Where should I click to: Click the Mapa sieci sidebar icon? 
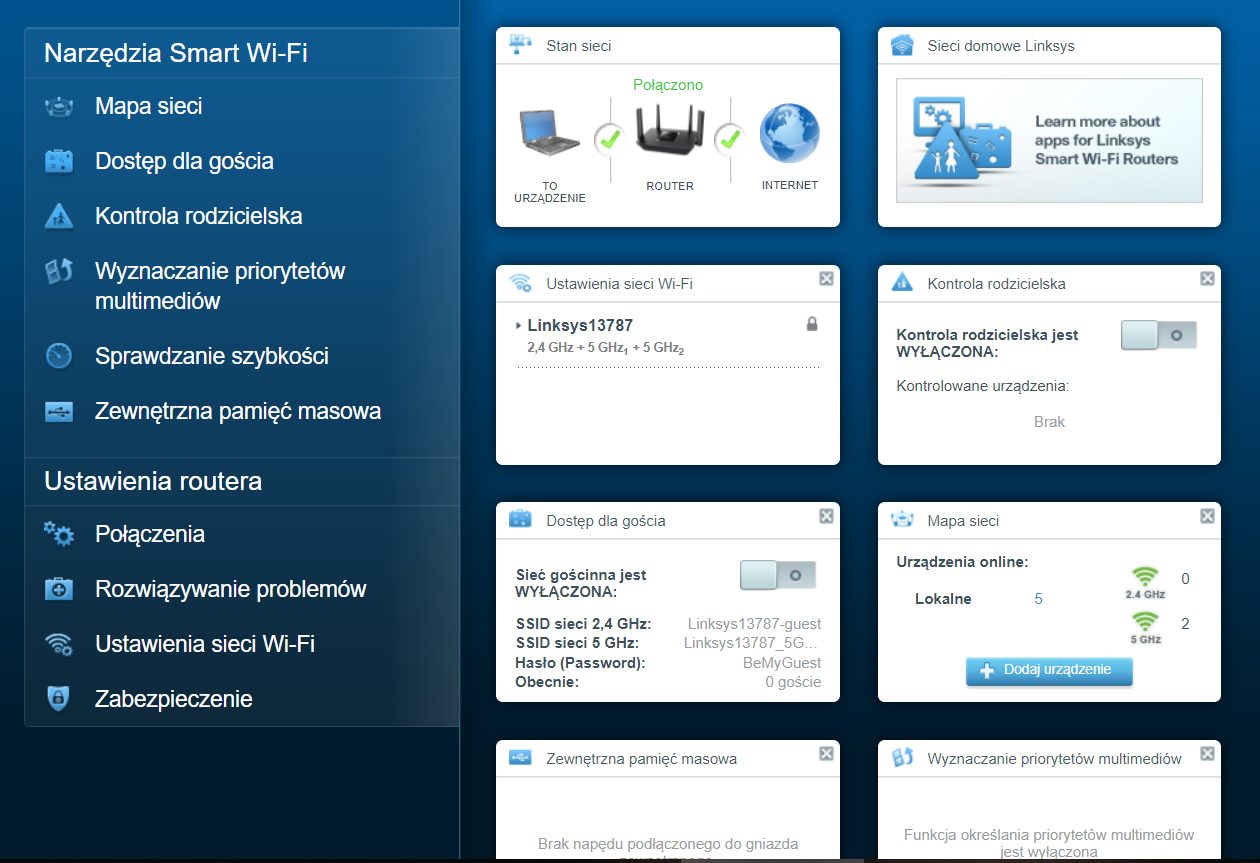coord(59,107)
